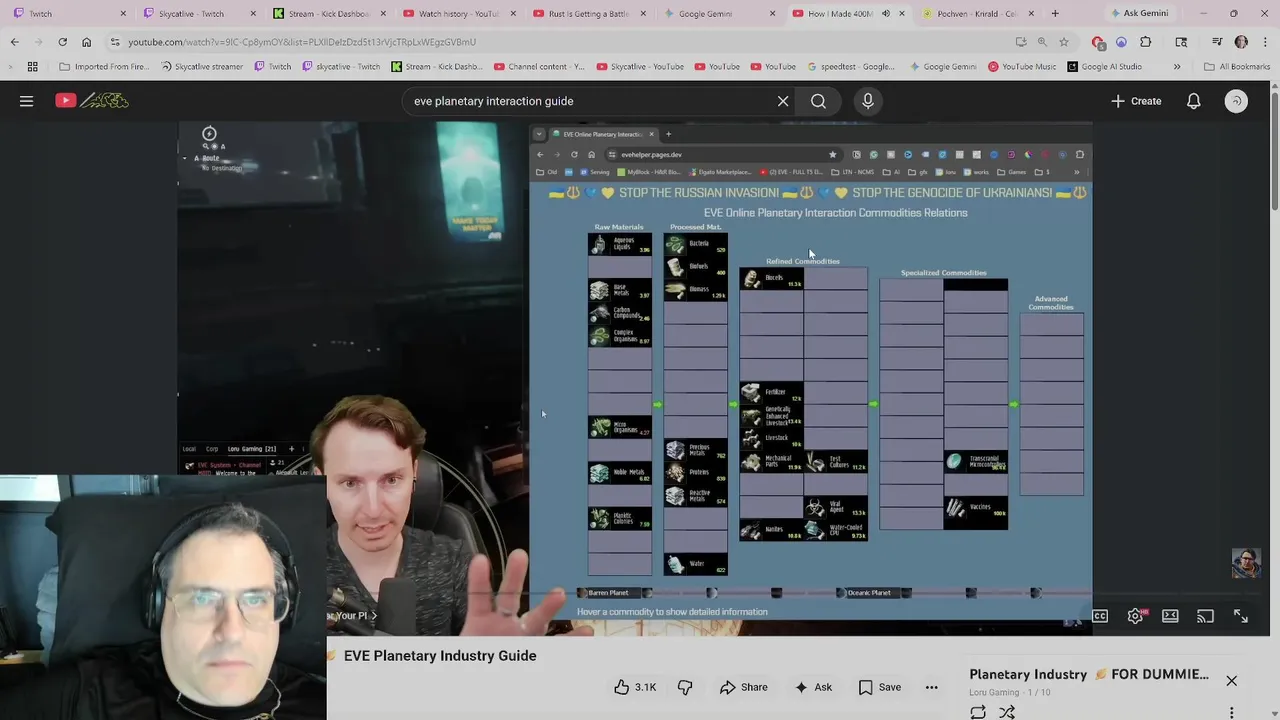
Task: Open the player settings gear
Action: [1135, 616]
